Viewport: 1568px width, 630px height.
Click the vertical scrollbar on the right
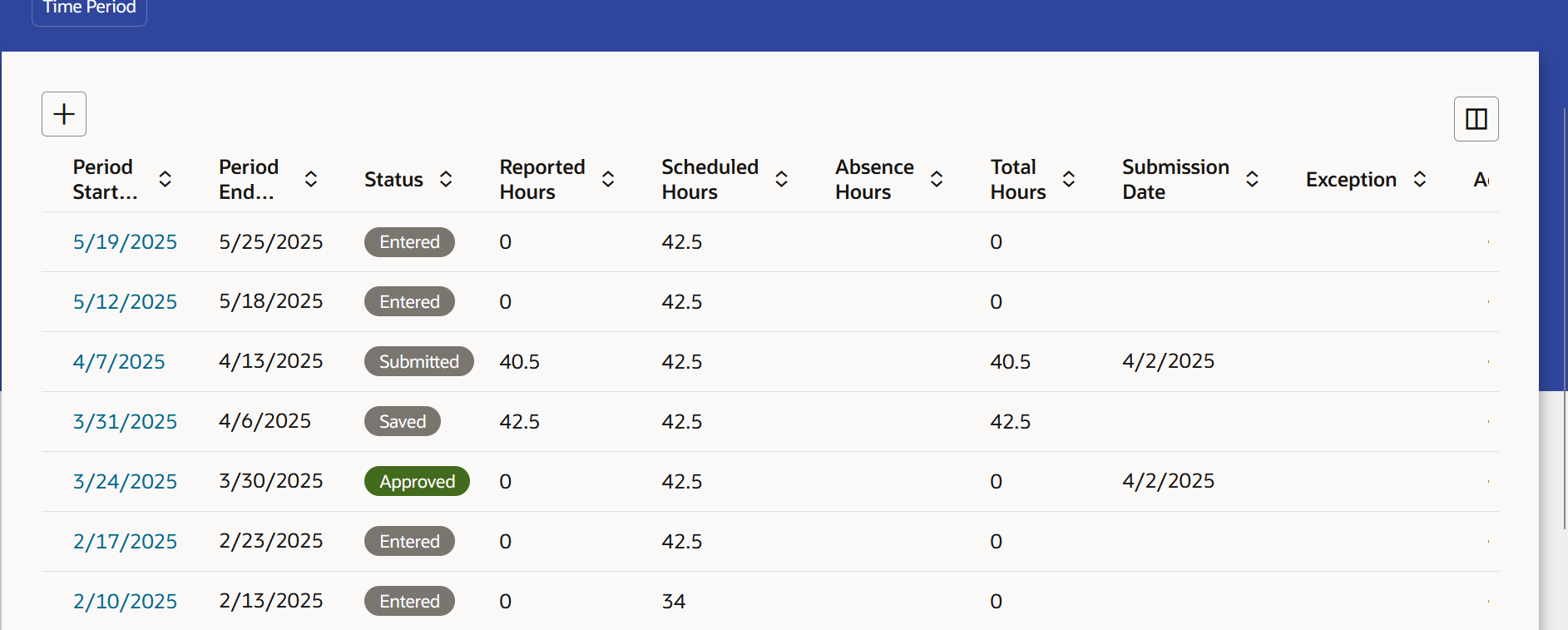point(1565,318)
